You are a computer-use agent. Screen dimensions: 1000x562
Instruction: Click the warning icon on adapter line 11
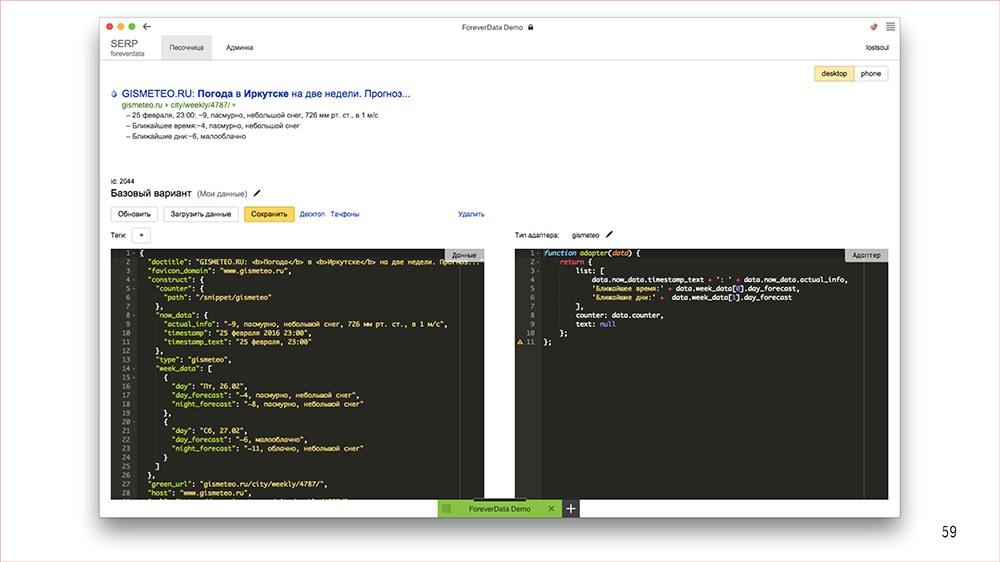coord(520,342)
